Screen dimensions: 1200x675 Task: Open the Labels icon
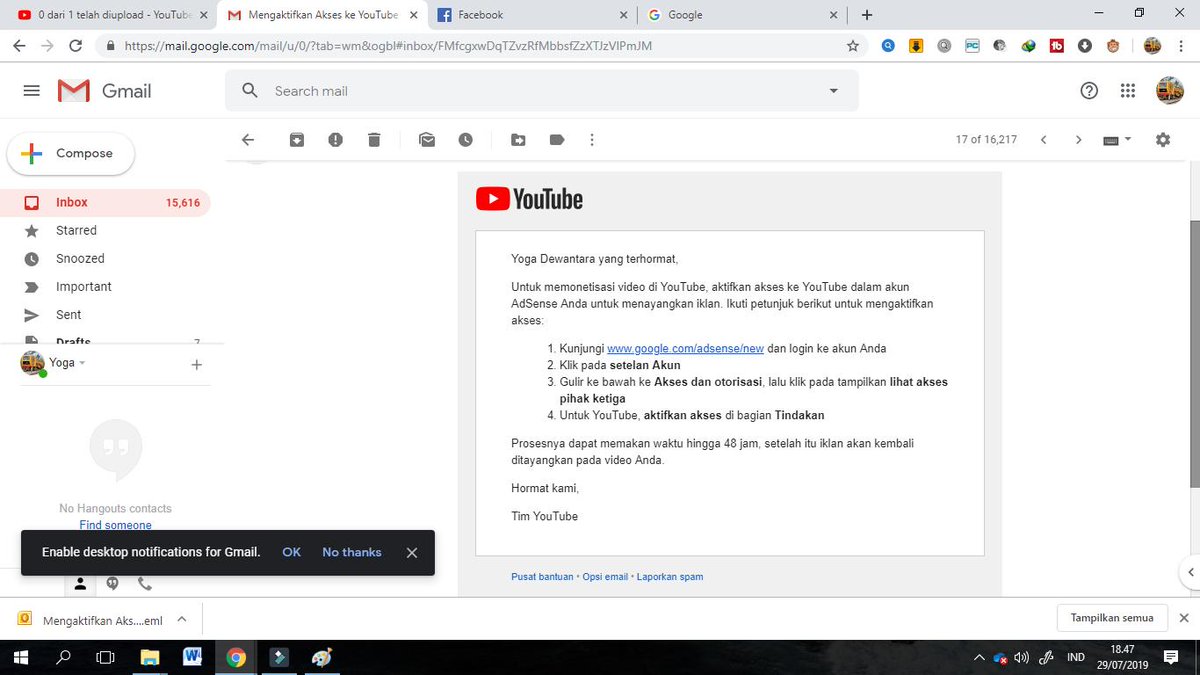[x=557, y=140]
